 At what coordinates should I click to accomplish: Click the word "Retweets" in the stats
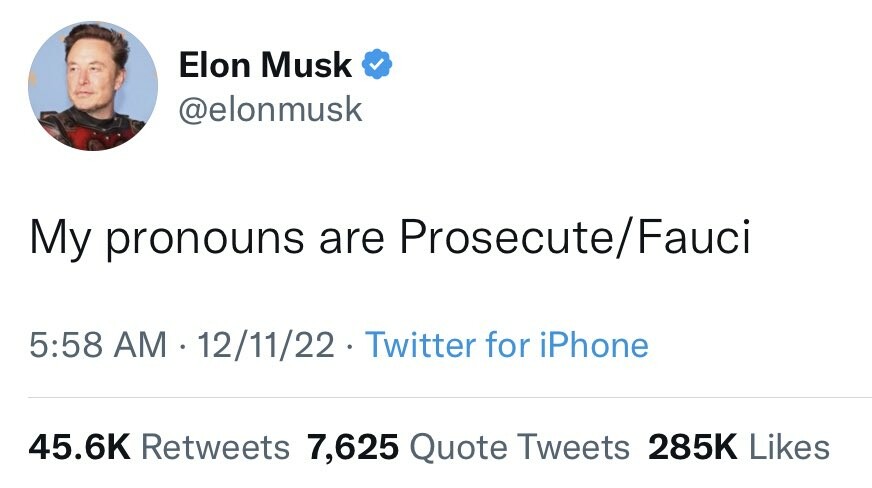[216, 447]
